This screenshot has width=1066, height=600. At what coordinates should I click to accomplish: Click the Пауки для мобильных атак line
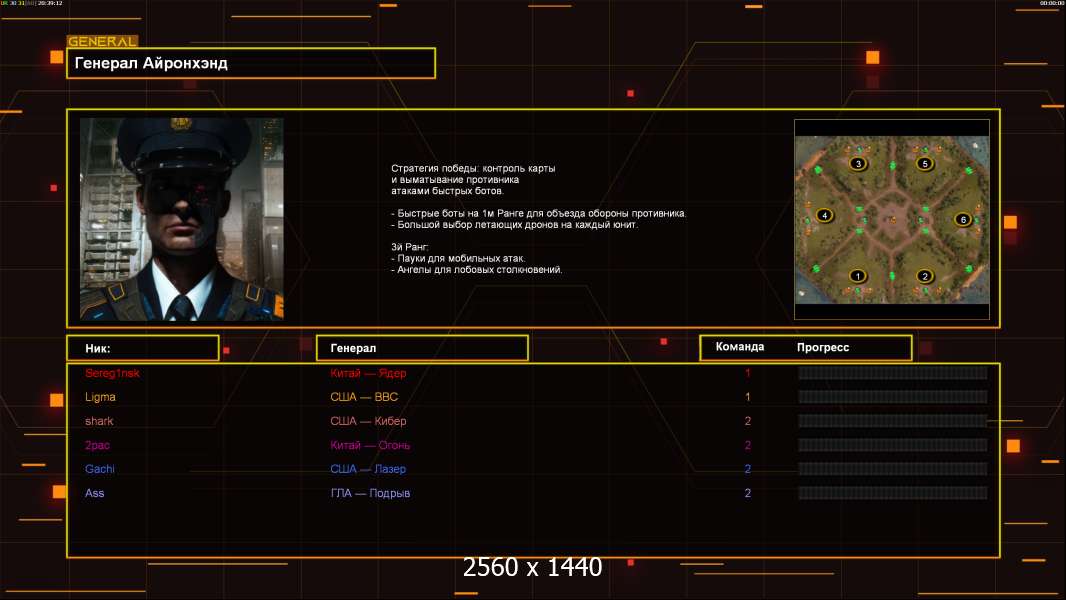458,258
